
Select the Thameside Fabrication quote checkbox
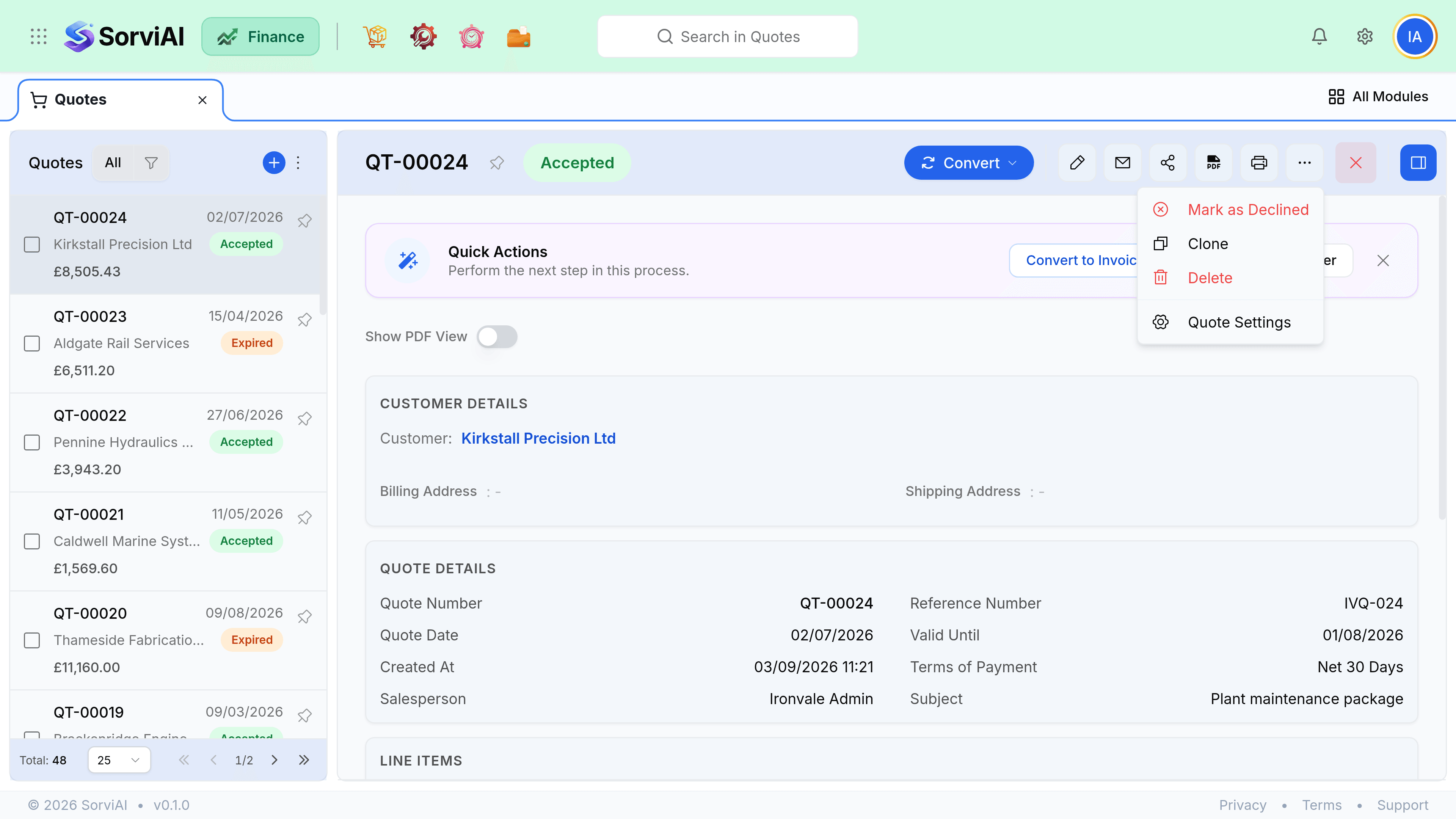click(31, 640)
